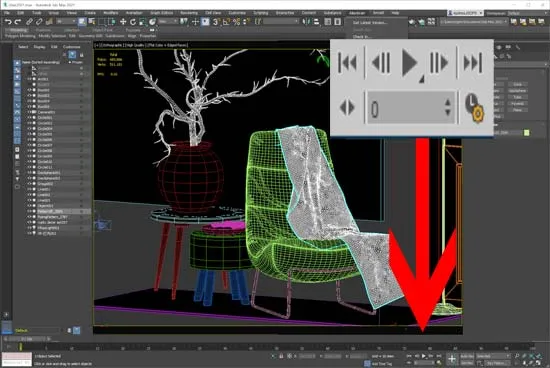Choose the Rectangular Selection Region icon
The width and height of the screenshot is (550, 368).
(102, 22)
